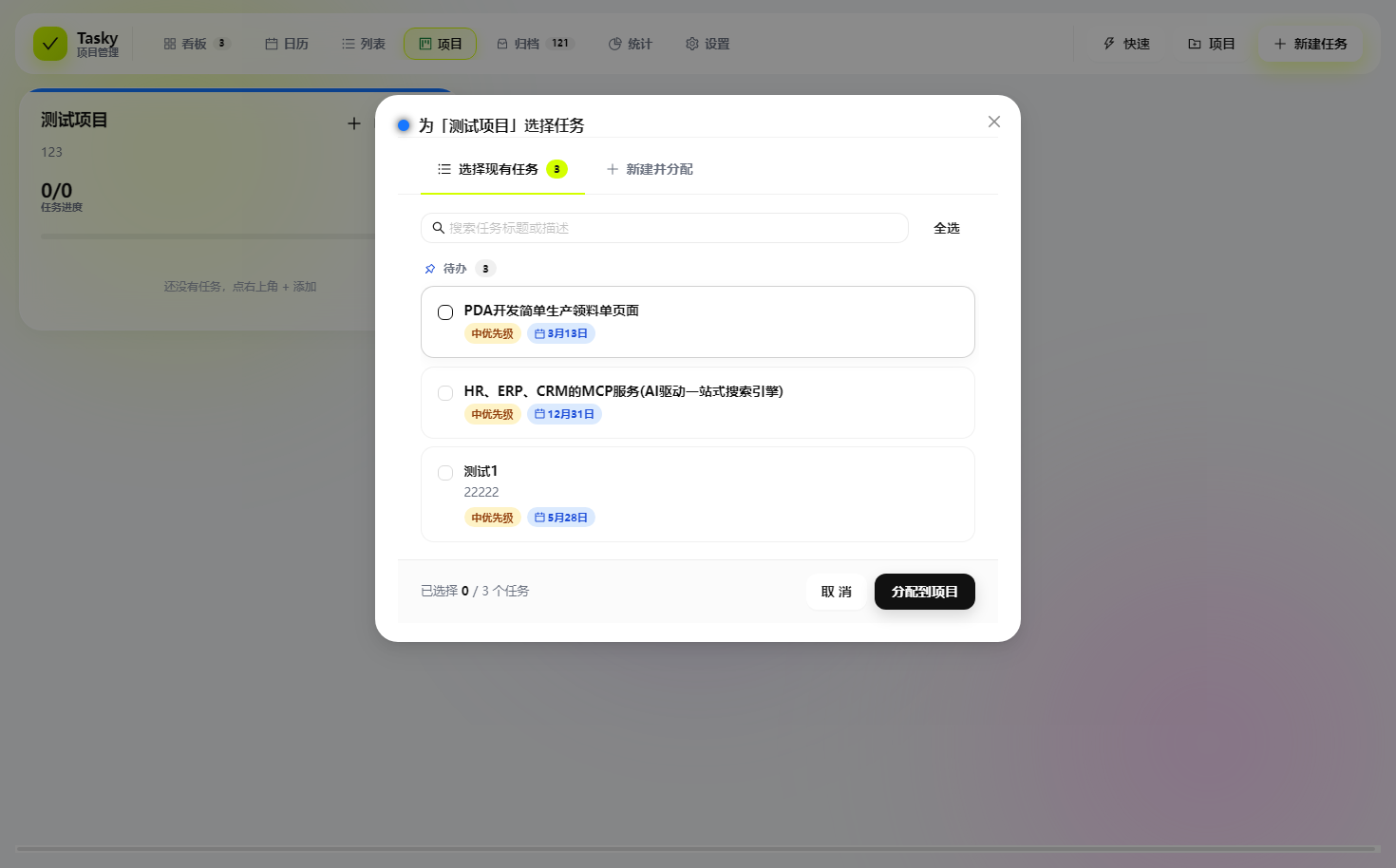Click the Tasky green checkmark logo
This screenshot has height=868, width=1396.
click(x=50, y=44)
